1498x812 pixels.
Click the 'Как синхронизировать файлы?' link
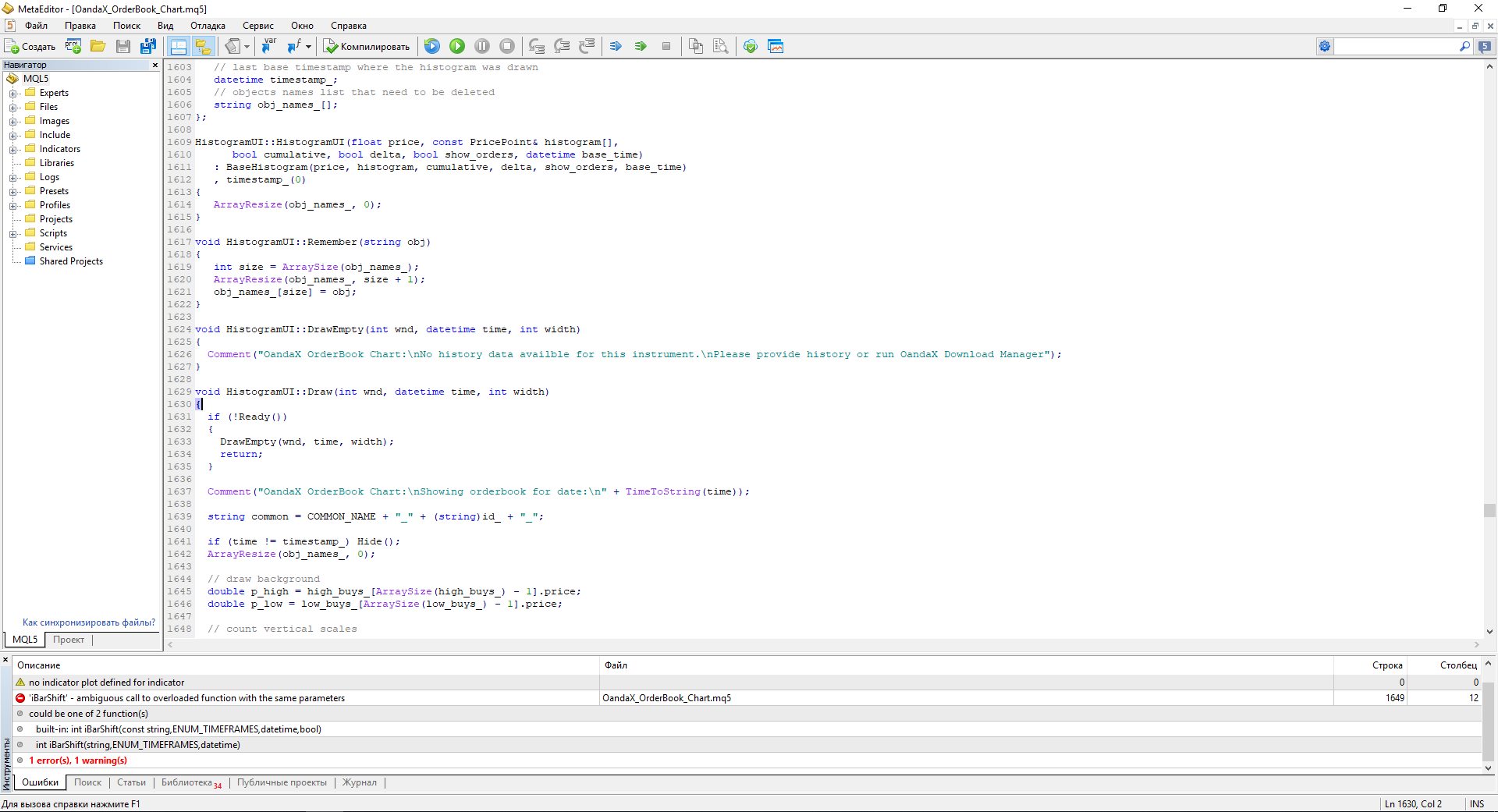click(89, 622)
